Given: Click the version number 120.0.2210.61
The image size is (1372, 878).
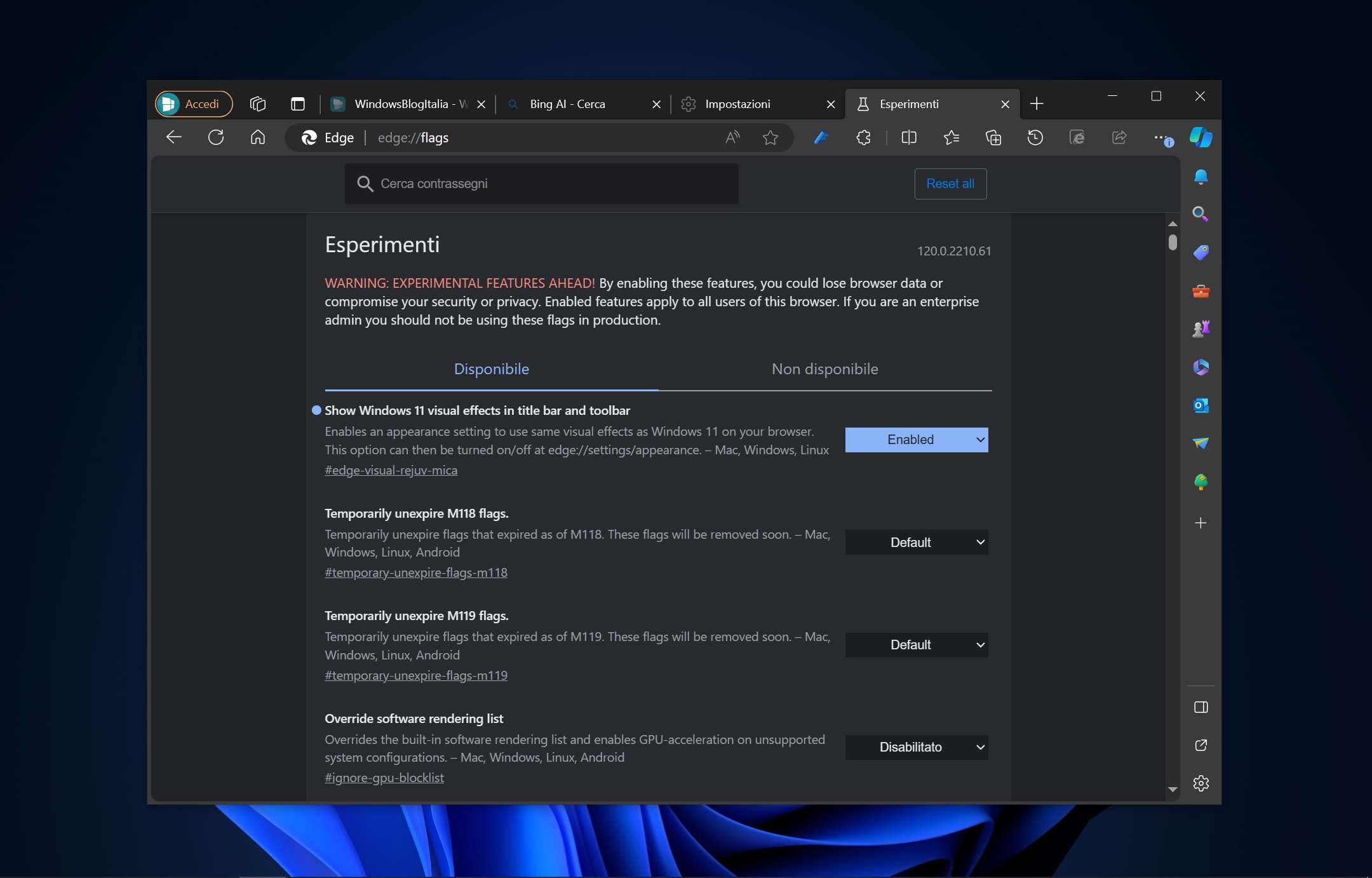Looking at the screenshot, I should click(954, 251).
